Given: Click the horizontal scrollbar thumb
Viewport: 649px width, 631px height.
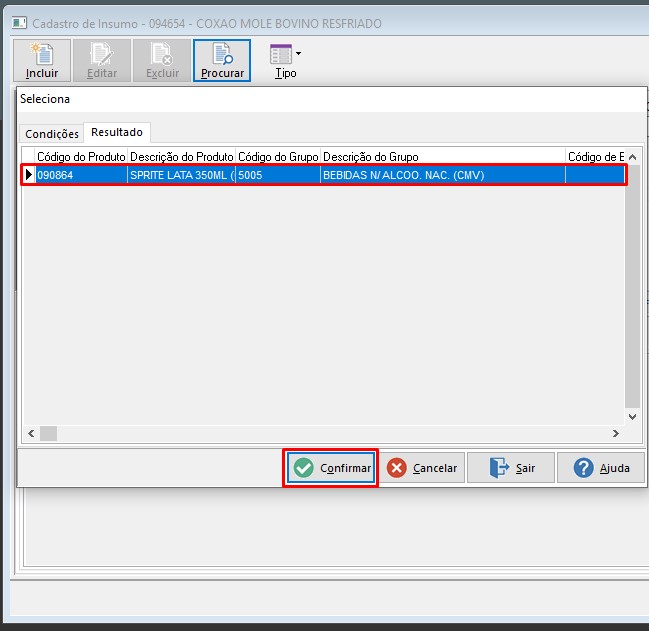Looking at the screenshot, I should (x=48, y=433).
